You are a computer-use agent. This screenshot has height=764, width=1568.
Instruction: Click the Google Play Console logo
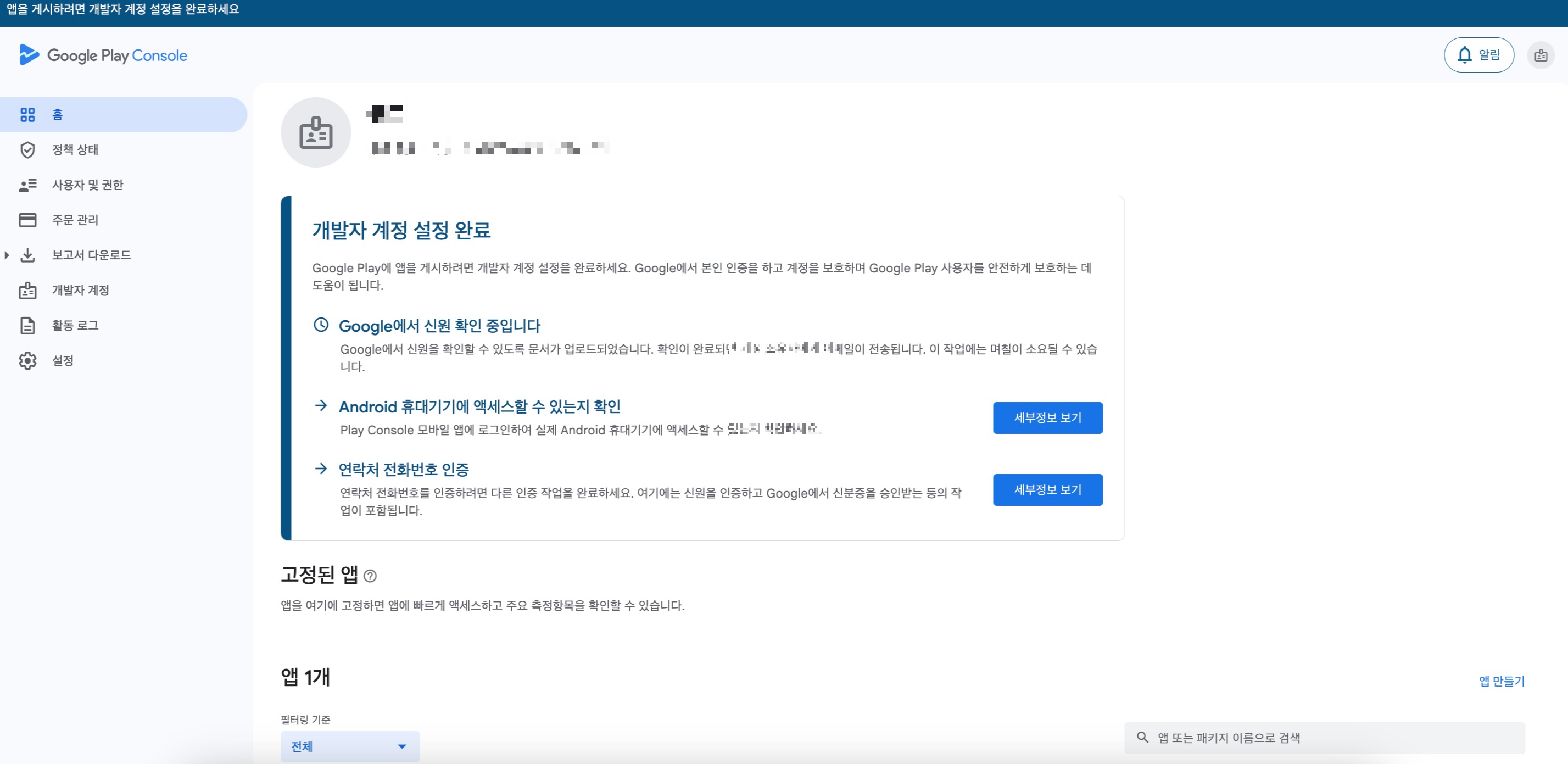103,55
